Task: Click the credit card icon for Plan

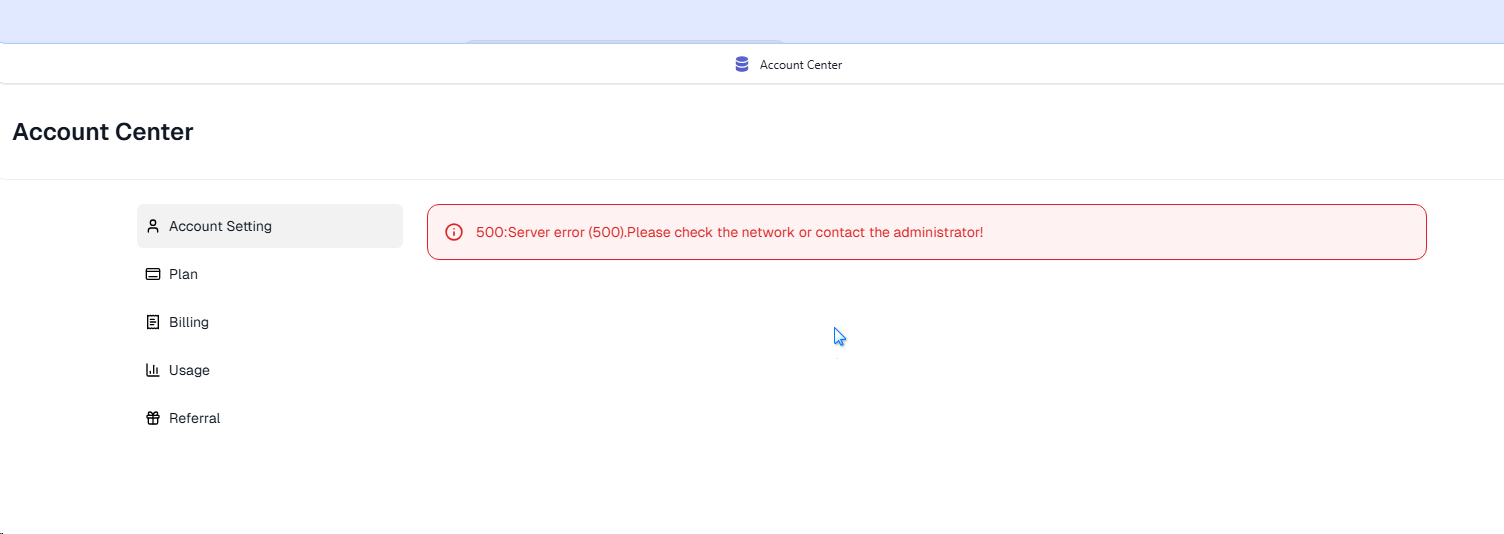Action: (153, 274)
